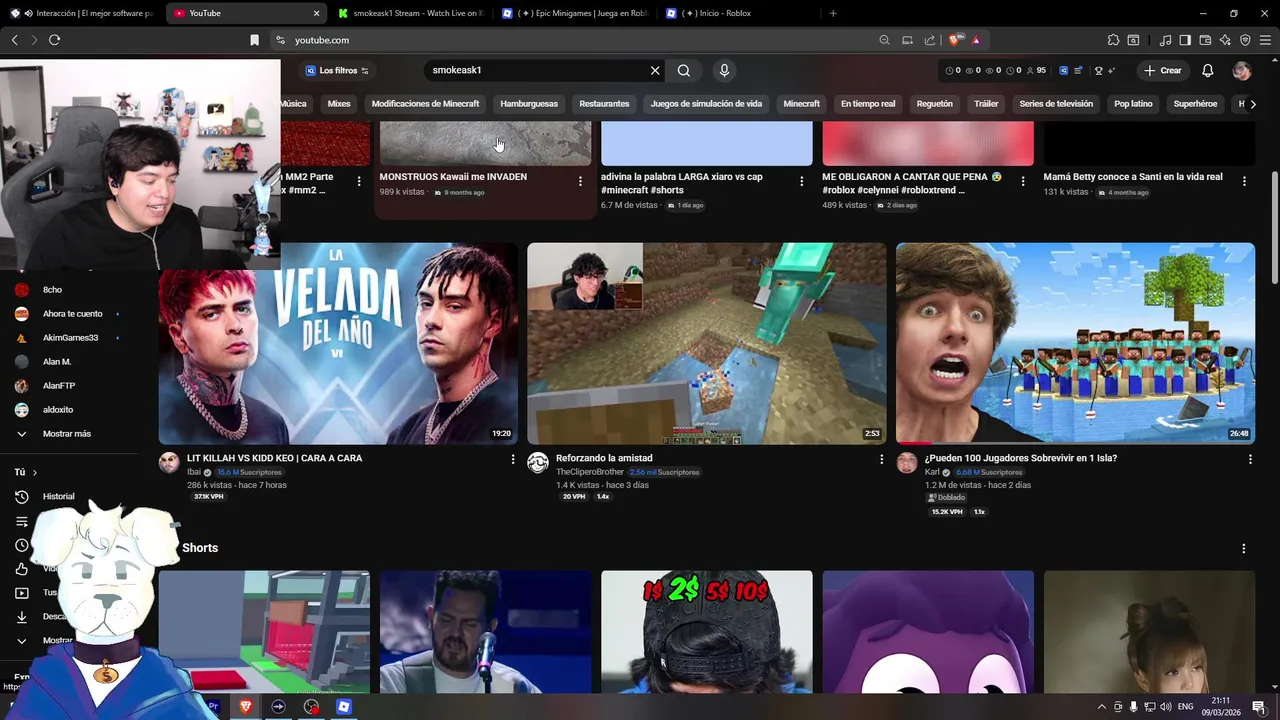Clear the search box with the X
Image resolution: width=1280 pixels, height=720 pixels.
[x=655, y=71]
